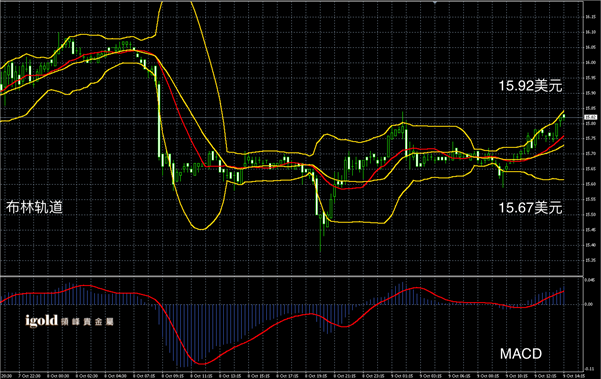Screen dimensions: 601x379
Task: Click the 8 Oct 09:15 time axis label
Action: coord(172,376)
